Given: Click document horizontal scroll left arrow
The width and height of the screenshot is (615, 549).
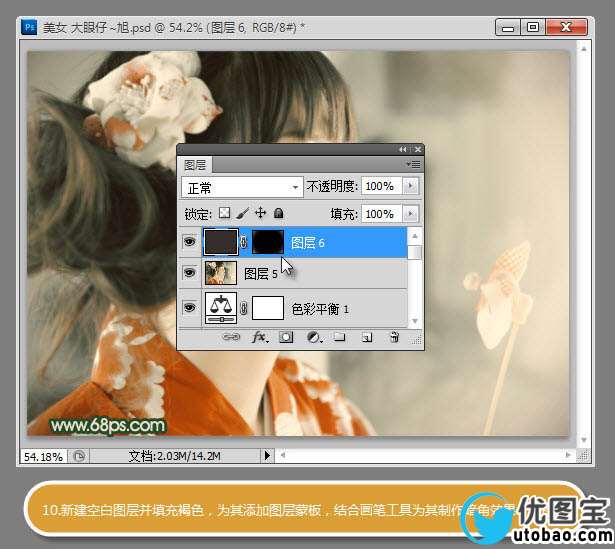Looking at the screenshot, I should [283, 455].
